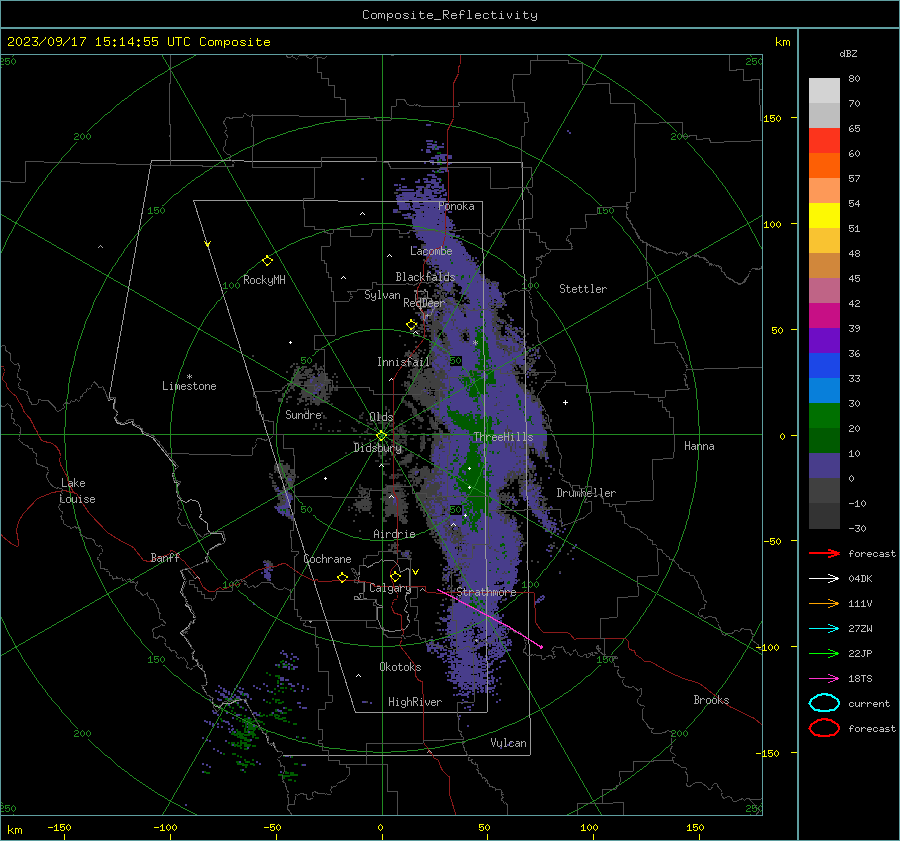Click the magenta 18TS arrow icon
The image size is (900, 841).
[x=824, y=679]
